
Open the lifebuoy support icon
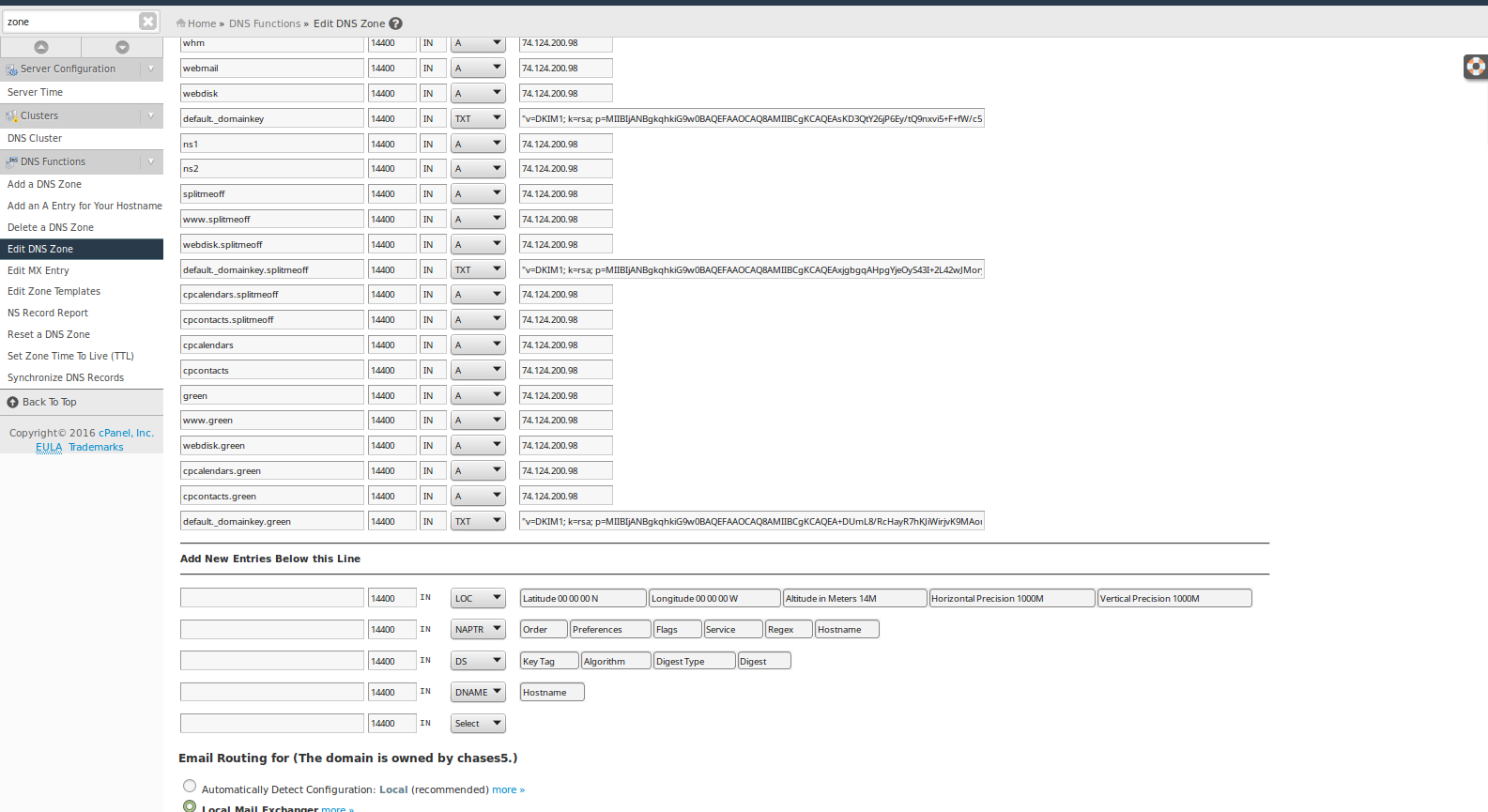[1475, 67]
